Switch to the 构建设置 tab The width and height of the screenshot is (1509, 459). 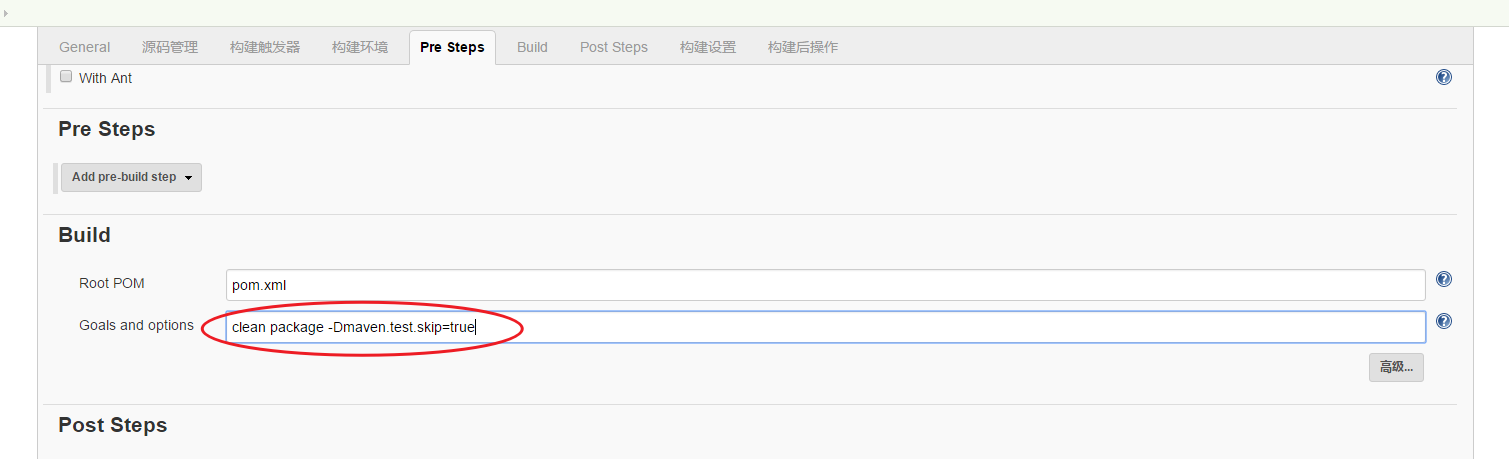tap(708, 47)
